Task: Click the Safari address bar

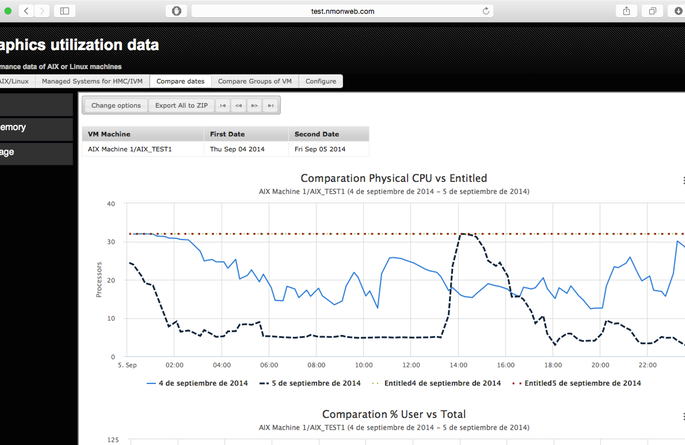Action: click(340, 10)
